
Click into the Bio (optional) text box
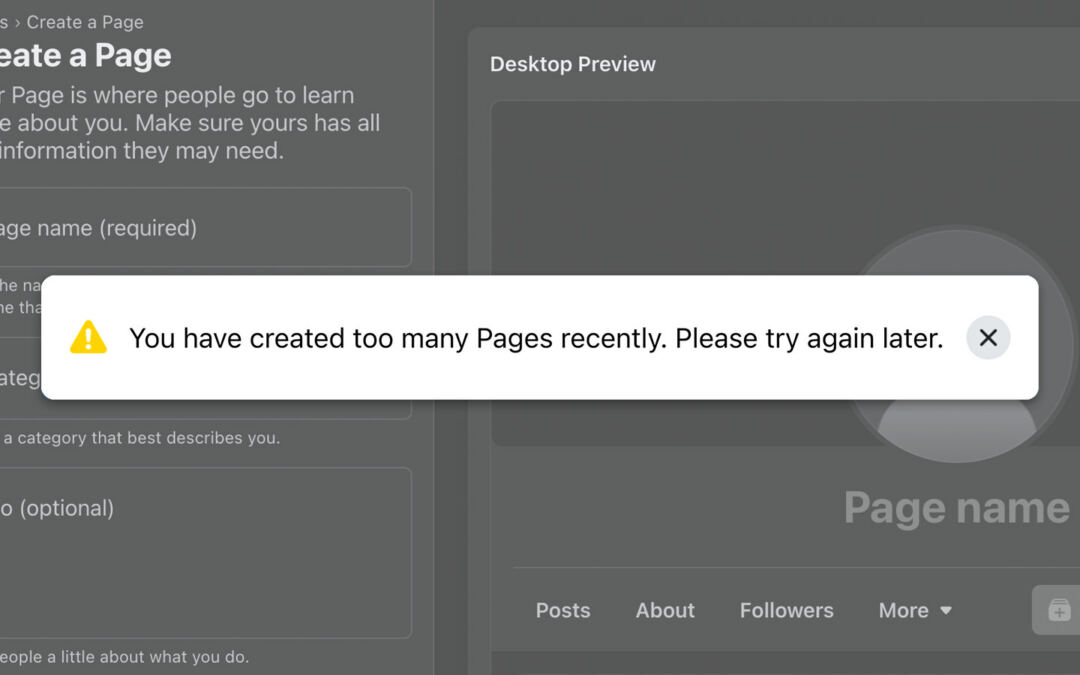click(200, 552)
